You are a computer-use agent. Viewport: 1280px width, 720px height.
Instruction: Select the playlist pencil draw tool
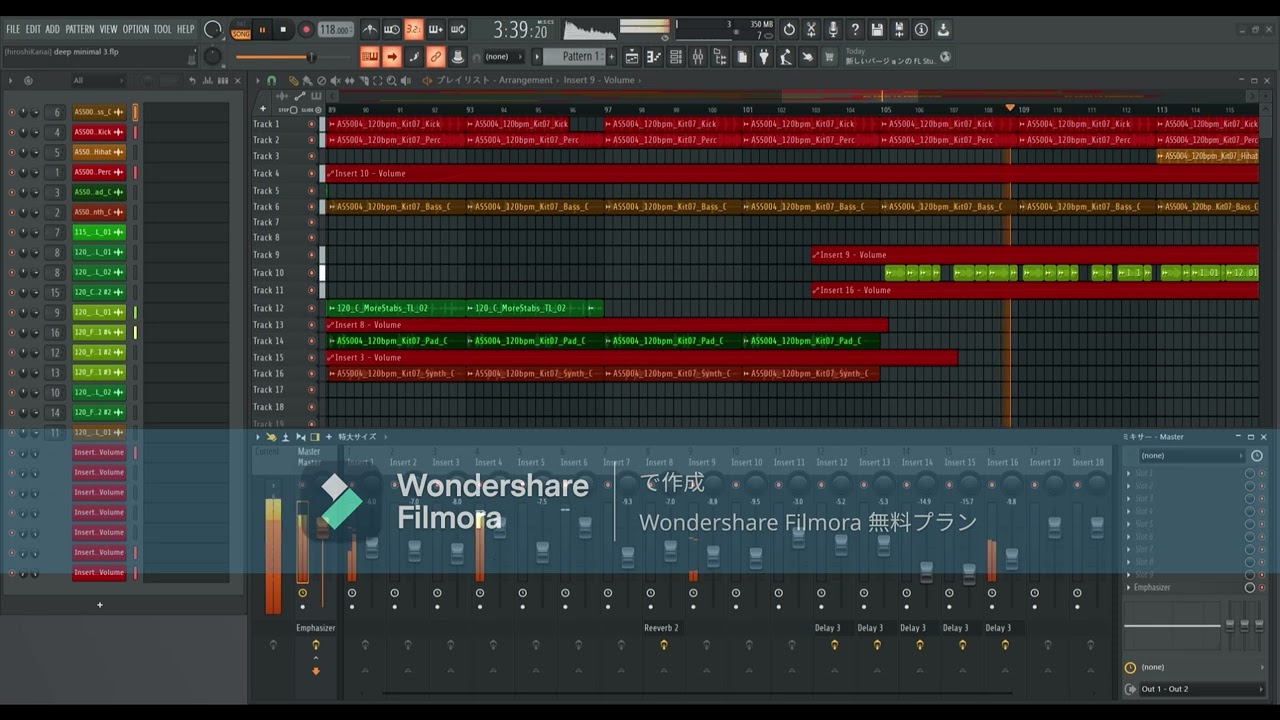[293, 80]
